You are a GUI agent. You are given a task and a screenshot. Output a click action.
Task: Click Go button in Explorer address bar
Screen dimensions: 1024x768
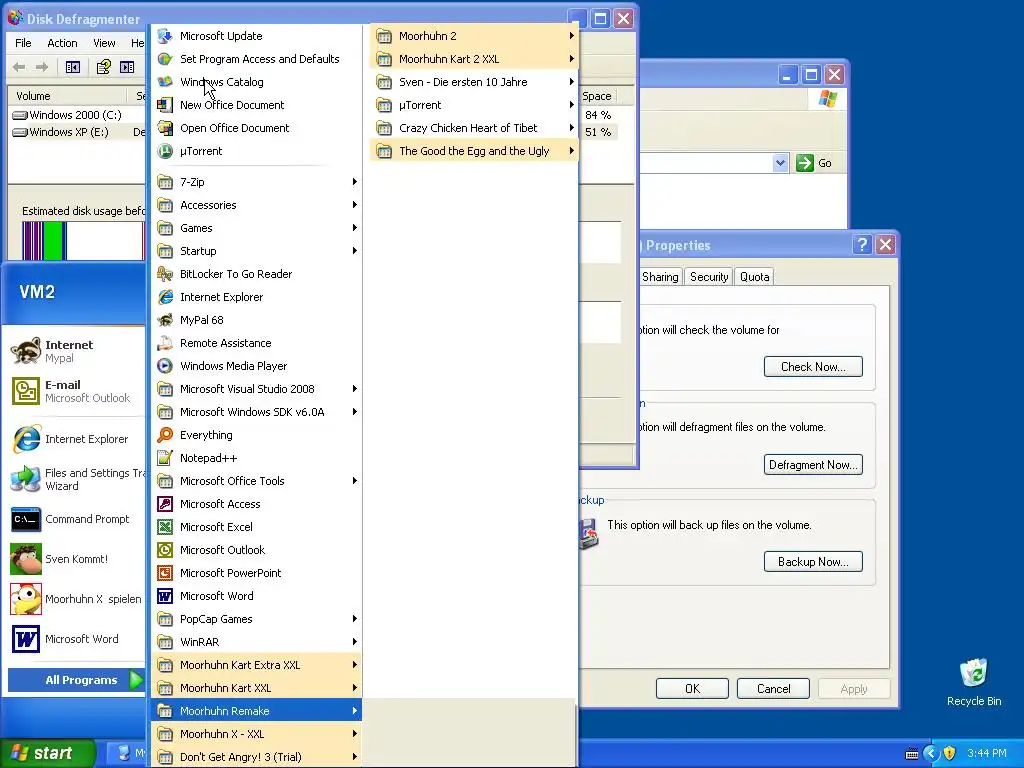coord(814,163)
